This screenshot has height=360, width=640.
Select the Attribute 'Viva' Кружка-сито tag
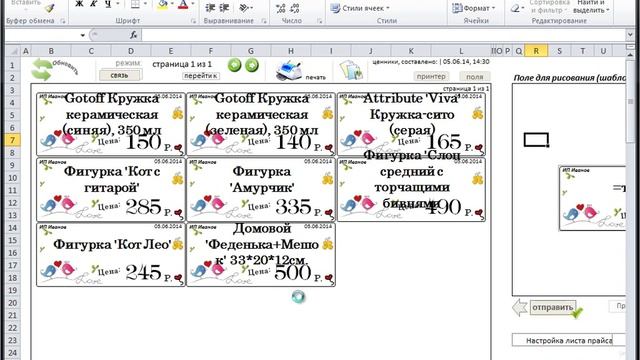point(411,124)
